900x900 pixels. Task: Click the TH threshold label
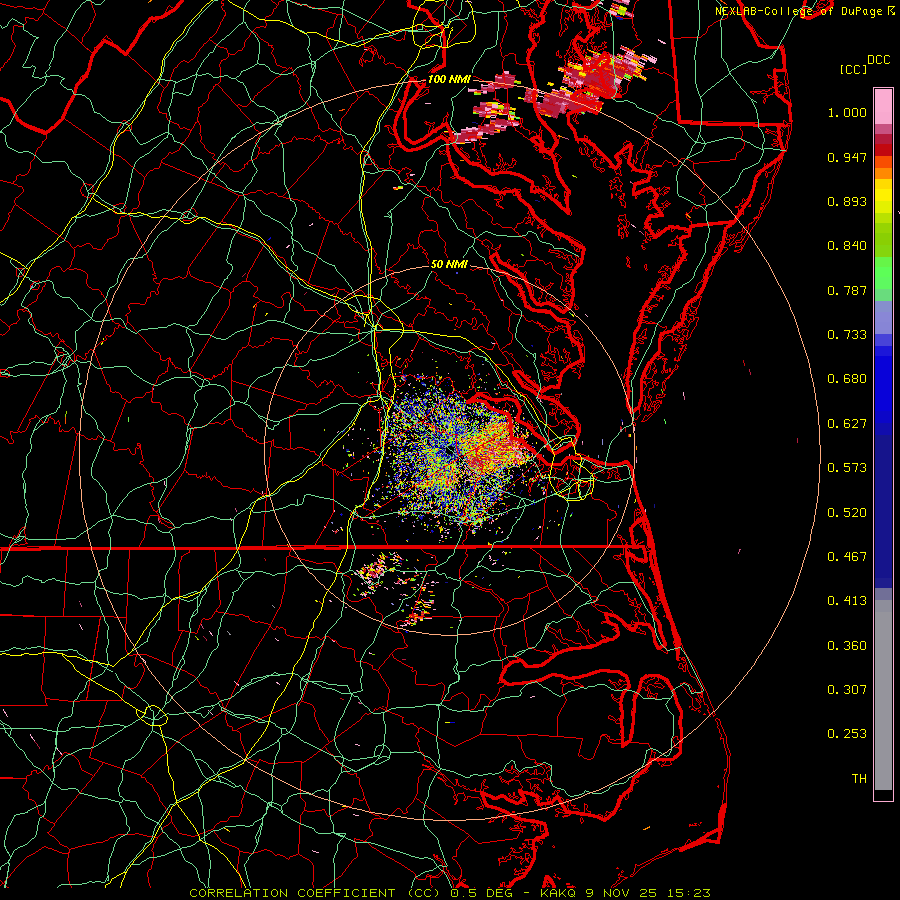859,779
